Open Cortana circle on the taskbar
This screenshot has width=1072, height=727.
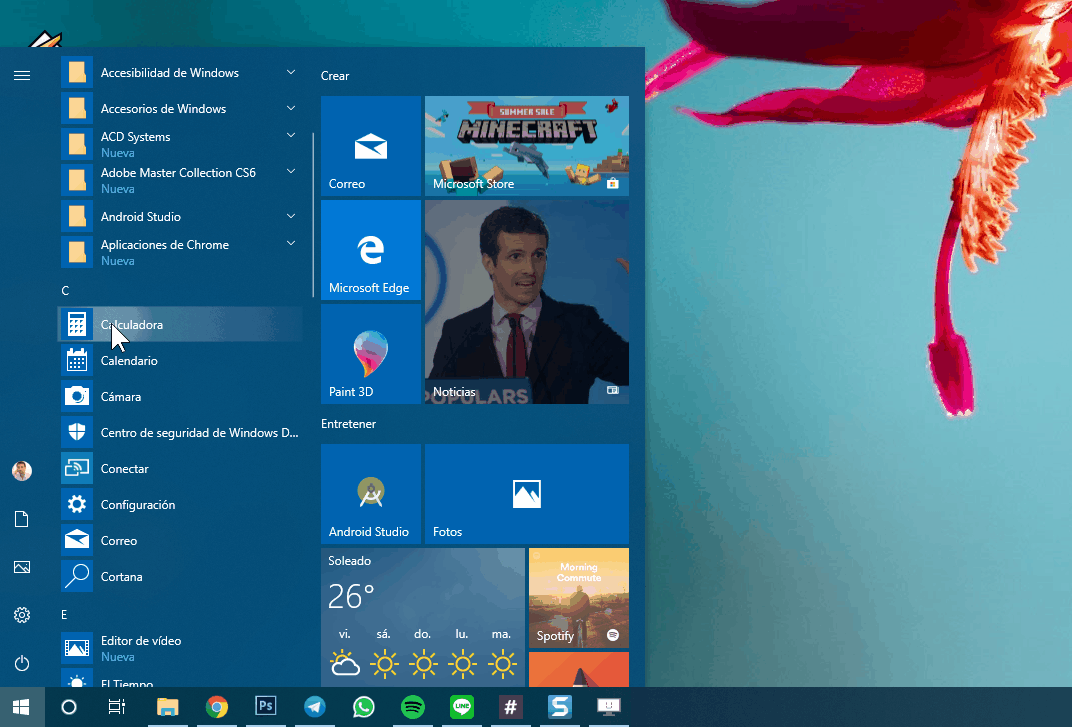click(x=69, y=706)
